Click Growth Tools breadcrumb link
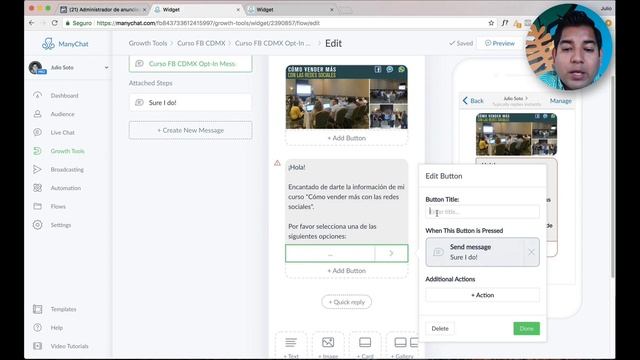Image resolution: width=640 pixels, height=360 pixels. (148, 43)
